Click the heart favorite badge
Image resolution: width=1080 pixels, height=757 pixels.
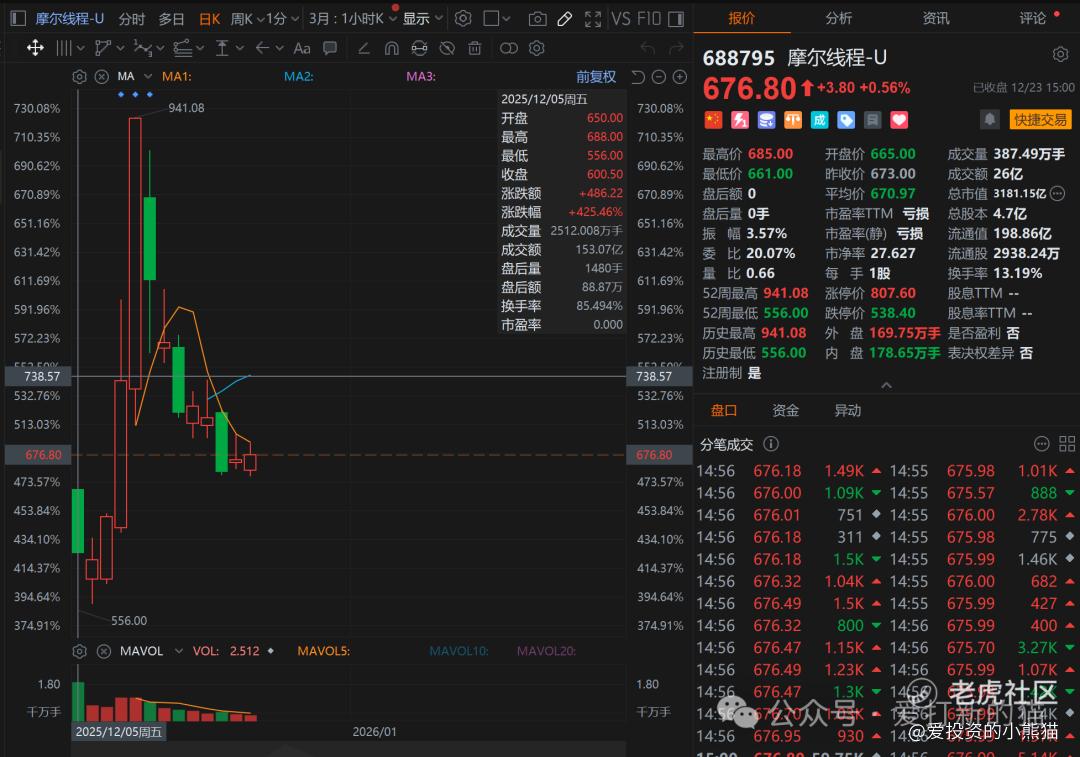899,120
